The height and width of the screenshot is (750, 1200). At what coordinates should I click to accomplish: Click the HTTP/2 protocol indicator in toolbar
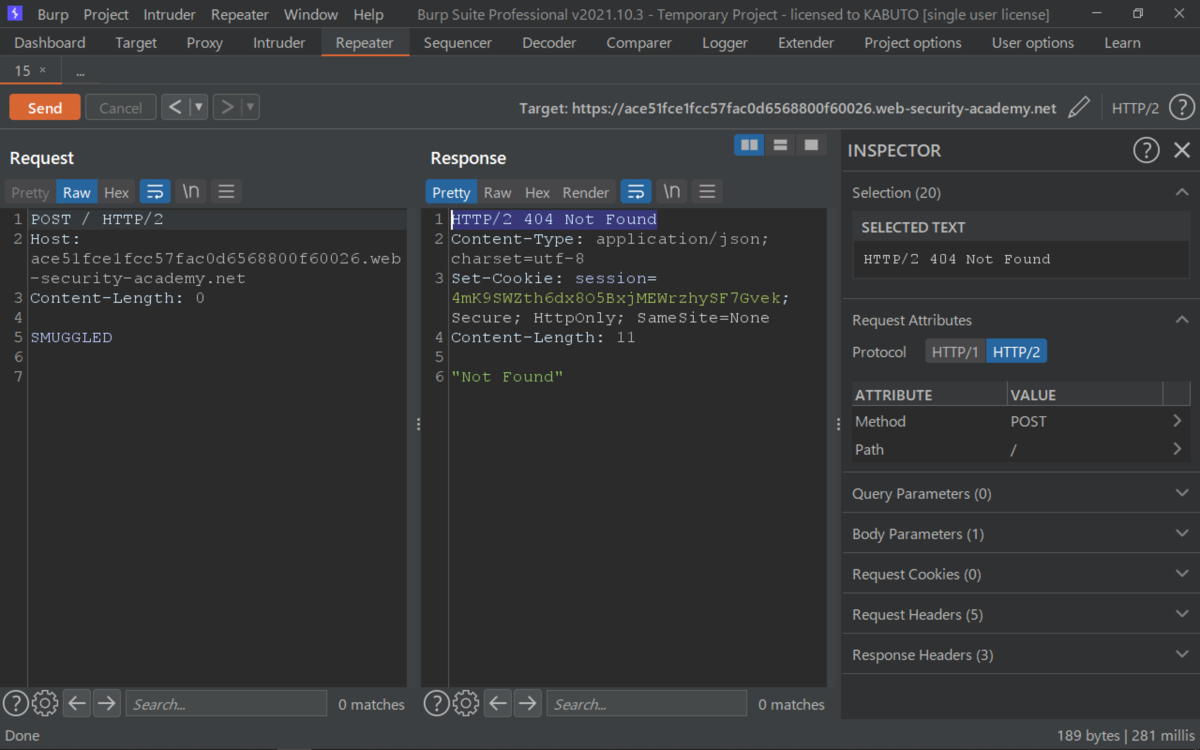(x=1135, y=108)
